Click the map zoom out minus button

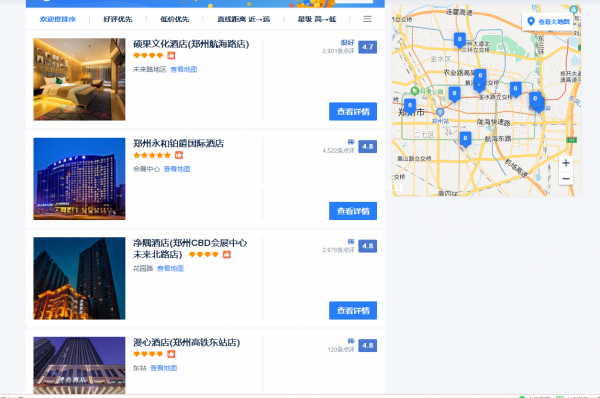pyautogui.click(x=566, y=178)
